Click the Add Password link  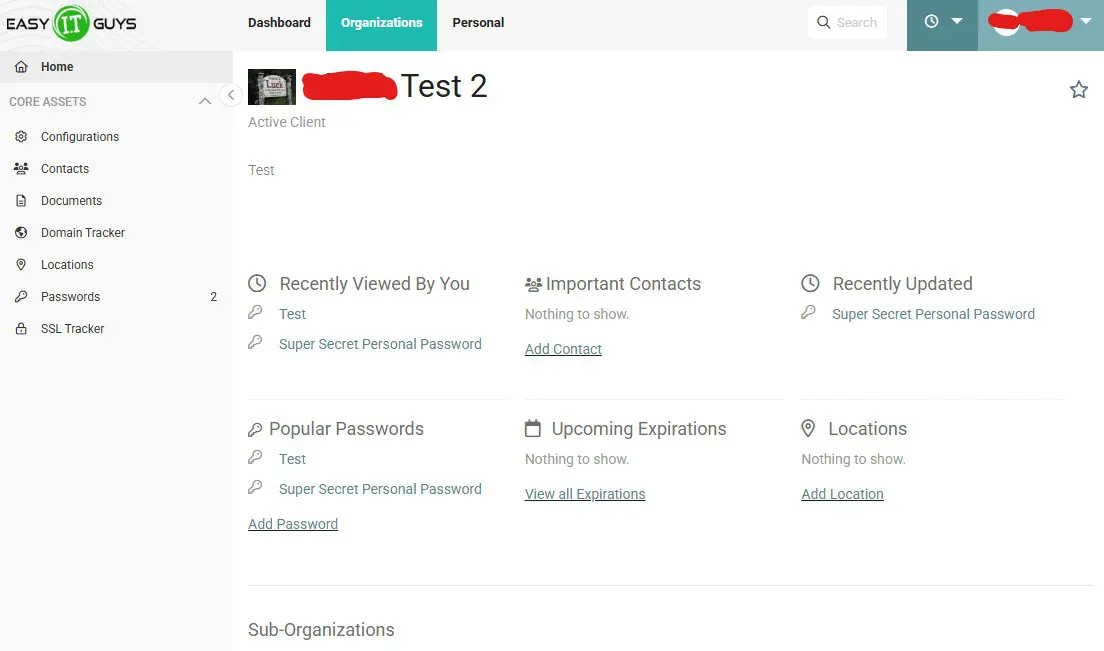[x=293, y=524]
